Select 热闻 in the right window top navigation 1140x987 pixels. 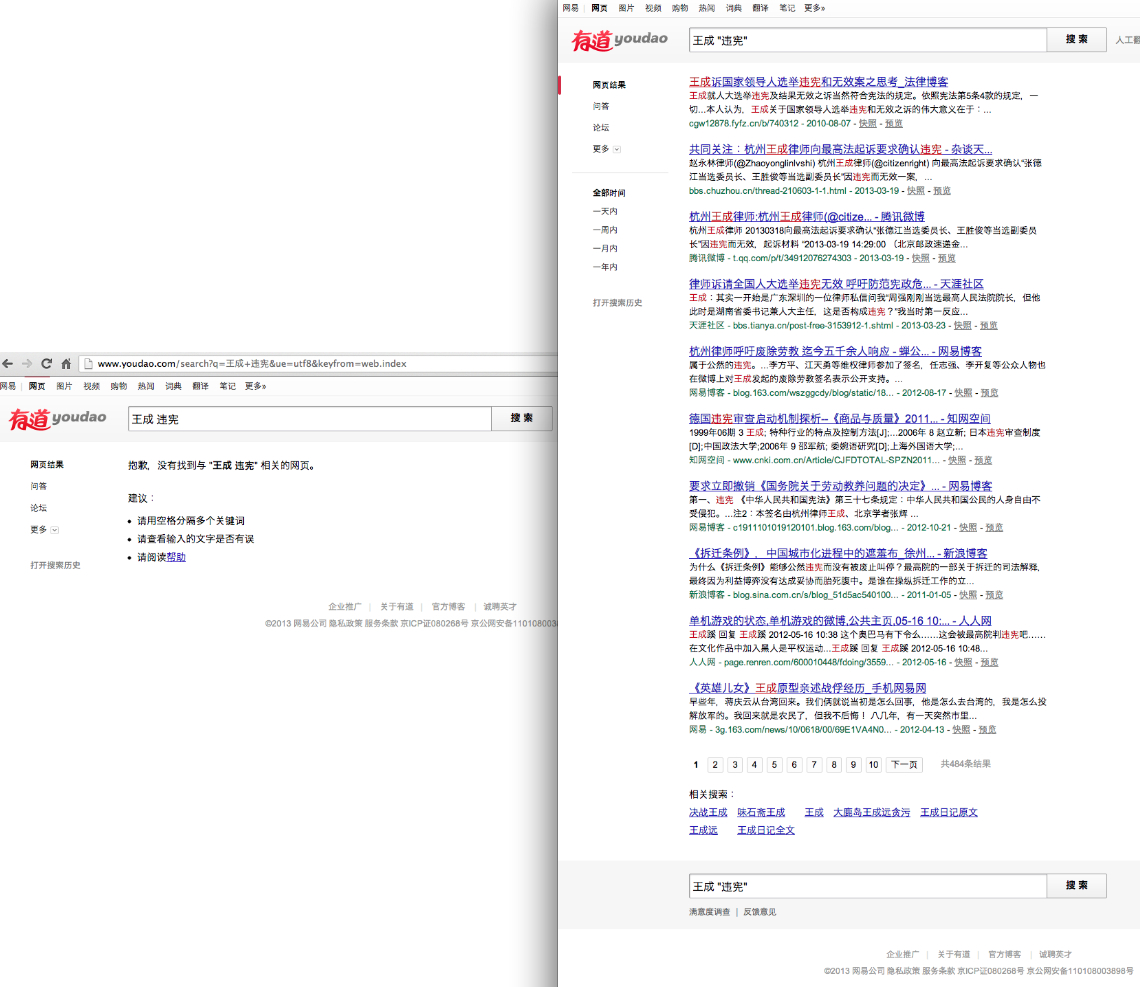coord(707,8)
